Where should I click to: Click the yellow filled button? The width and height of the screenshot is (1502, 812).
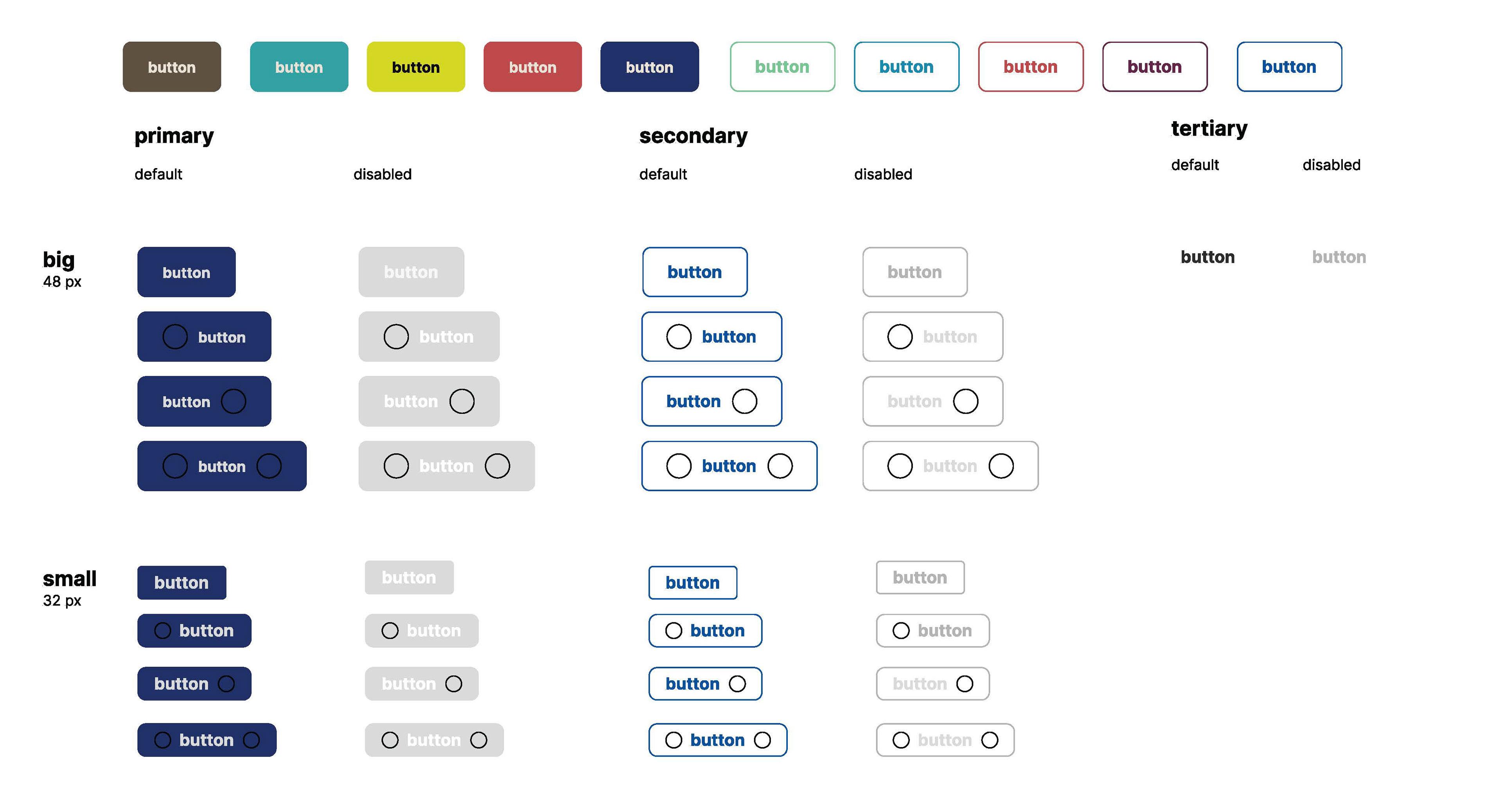coord(416,67)
